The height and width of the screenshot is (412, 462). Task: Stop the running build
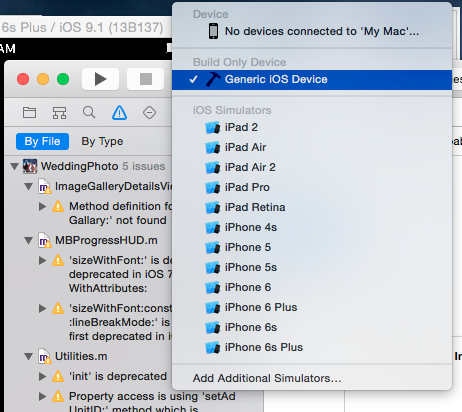pos(146,79)
